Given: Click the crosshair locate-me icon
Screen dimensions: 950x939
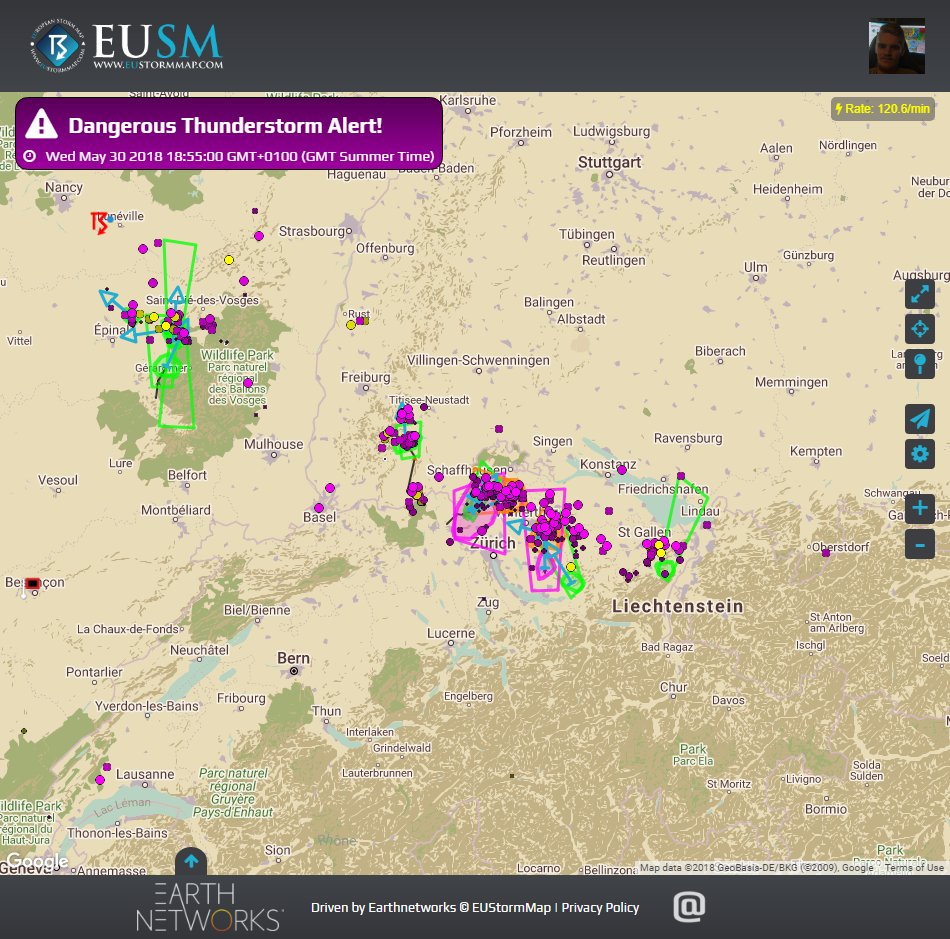Looking at the screenshot, I should click(x=920, y=329).
